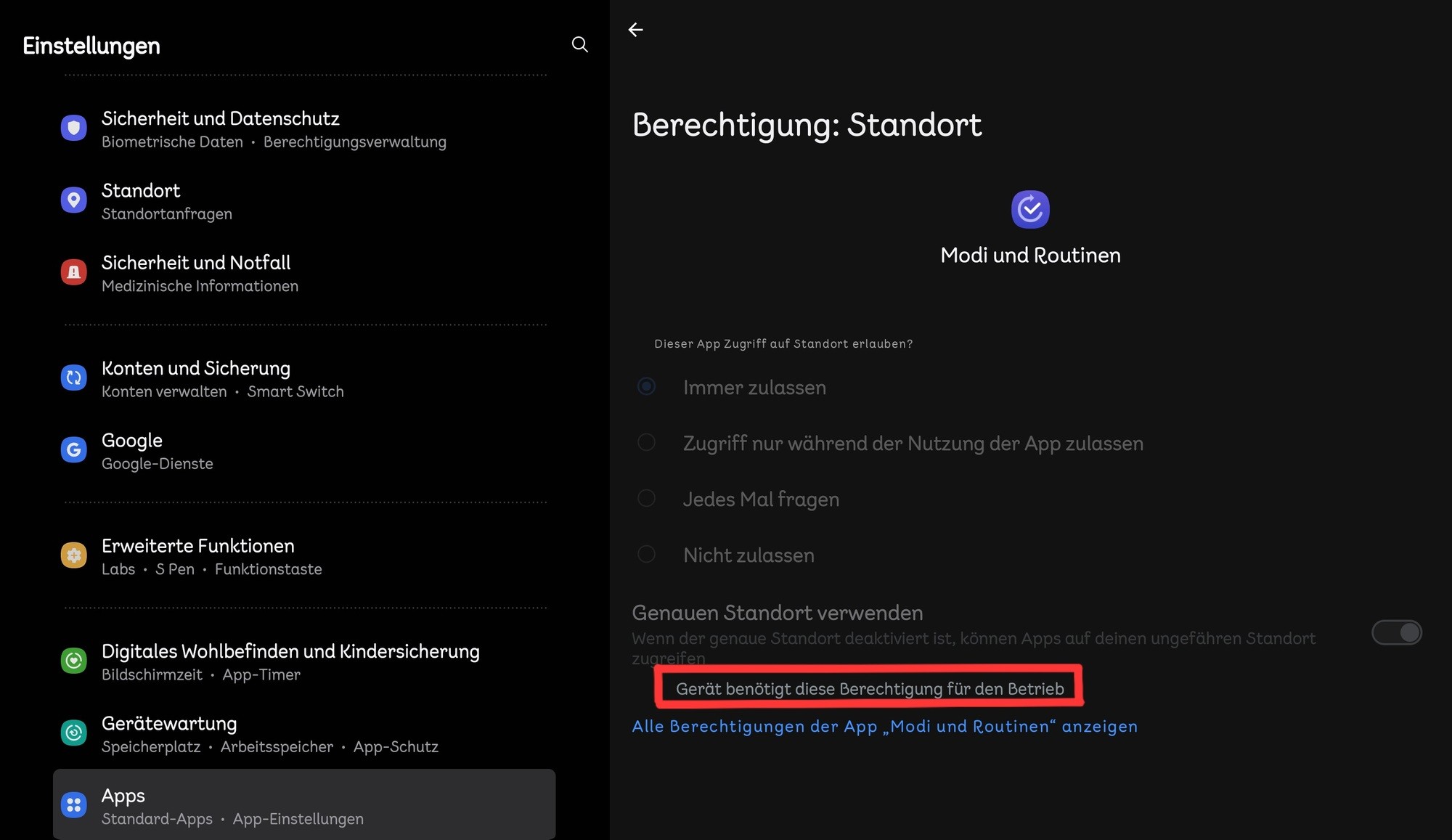Click the Modi und Routinen app icon
This screenshot has height=840, width=1452.
[1029, 210]
